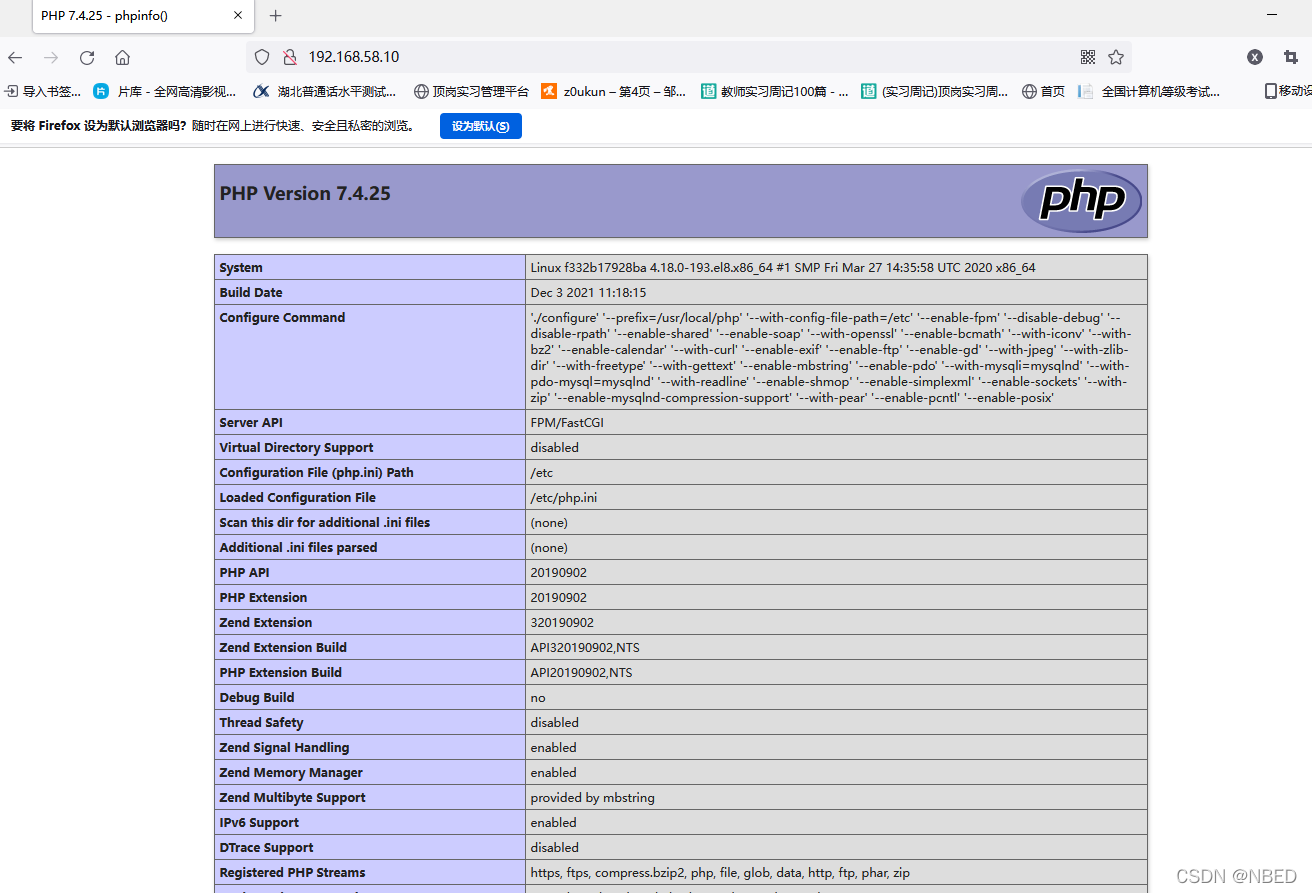Select the Configure Command label
The height and width of the screenshot is (893, 1312).
282,318
